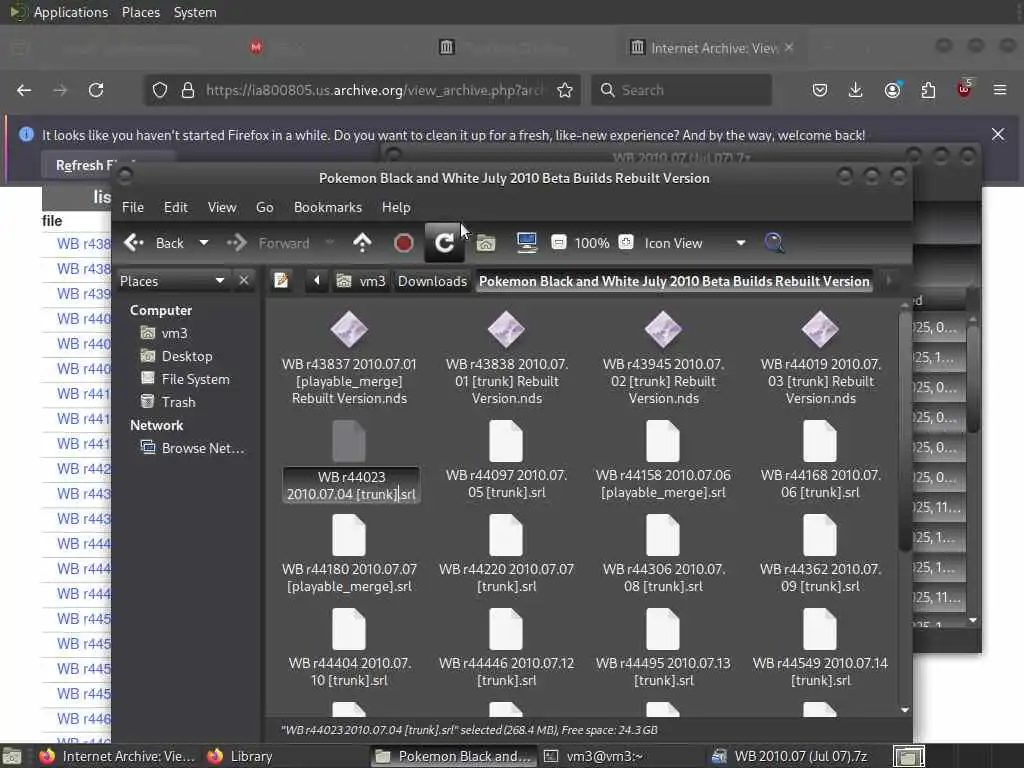Navigate to Downloads path button

coord(432,281)
